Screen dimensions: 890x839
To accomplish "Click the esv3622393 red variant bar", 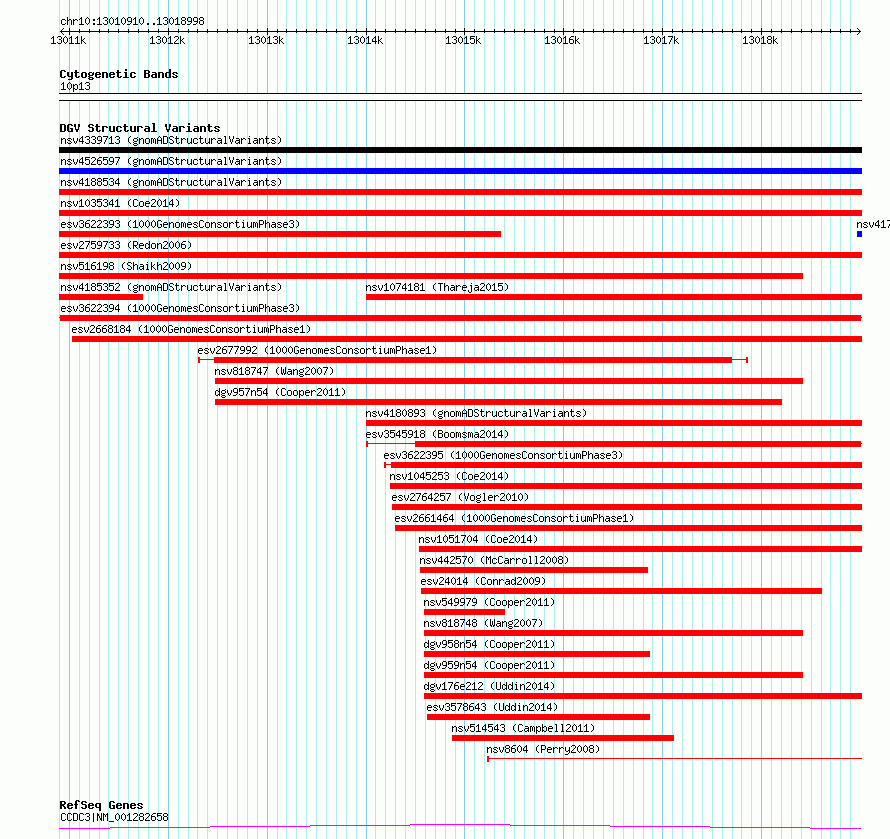I will [280, 234].
